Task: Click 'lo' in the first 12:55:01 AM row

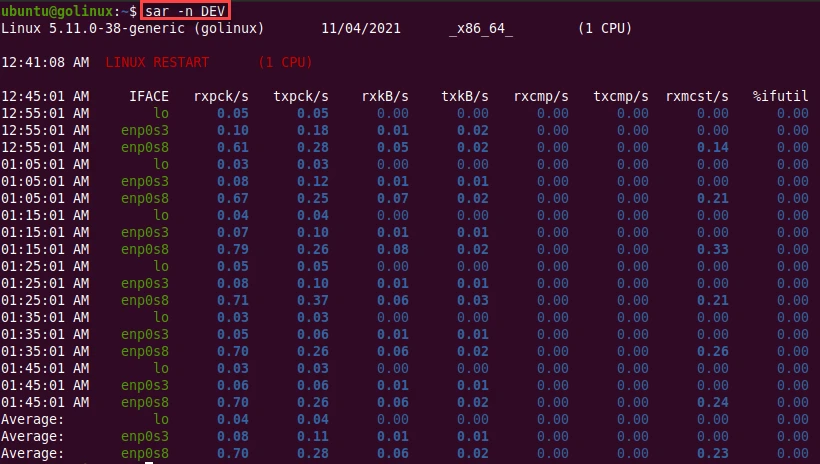Action: point(161,113)
